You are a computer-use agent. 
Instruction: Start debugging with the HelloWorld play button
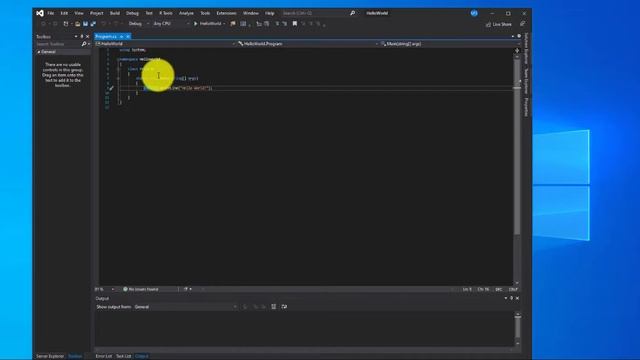pos(209,24)
